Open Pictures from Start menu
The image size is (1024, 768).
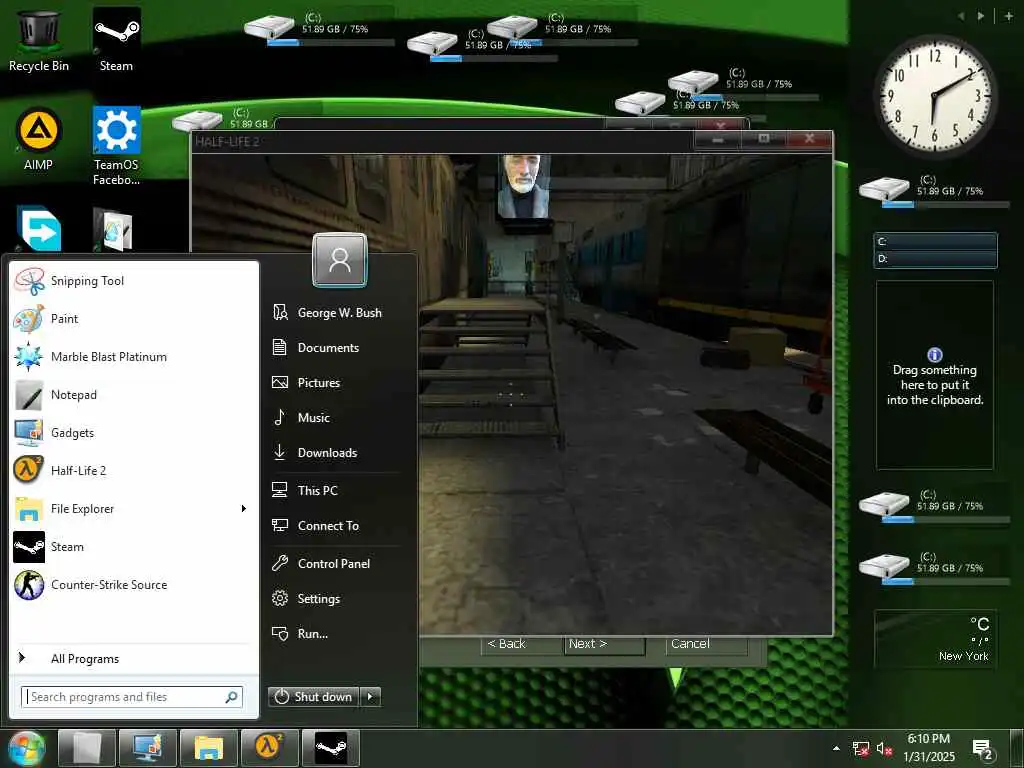click(334, 383)
